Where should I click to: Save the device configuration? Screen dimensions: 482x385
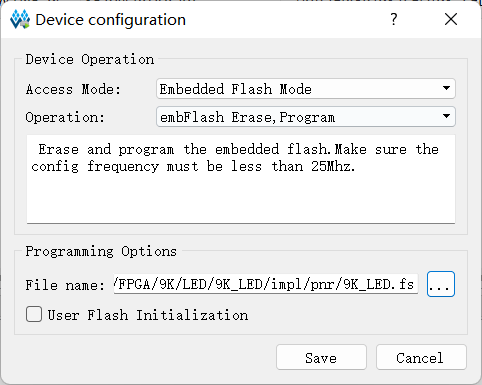[321, 357]
